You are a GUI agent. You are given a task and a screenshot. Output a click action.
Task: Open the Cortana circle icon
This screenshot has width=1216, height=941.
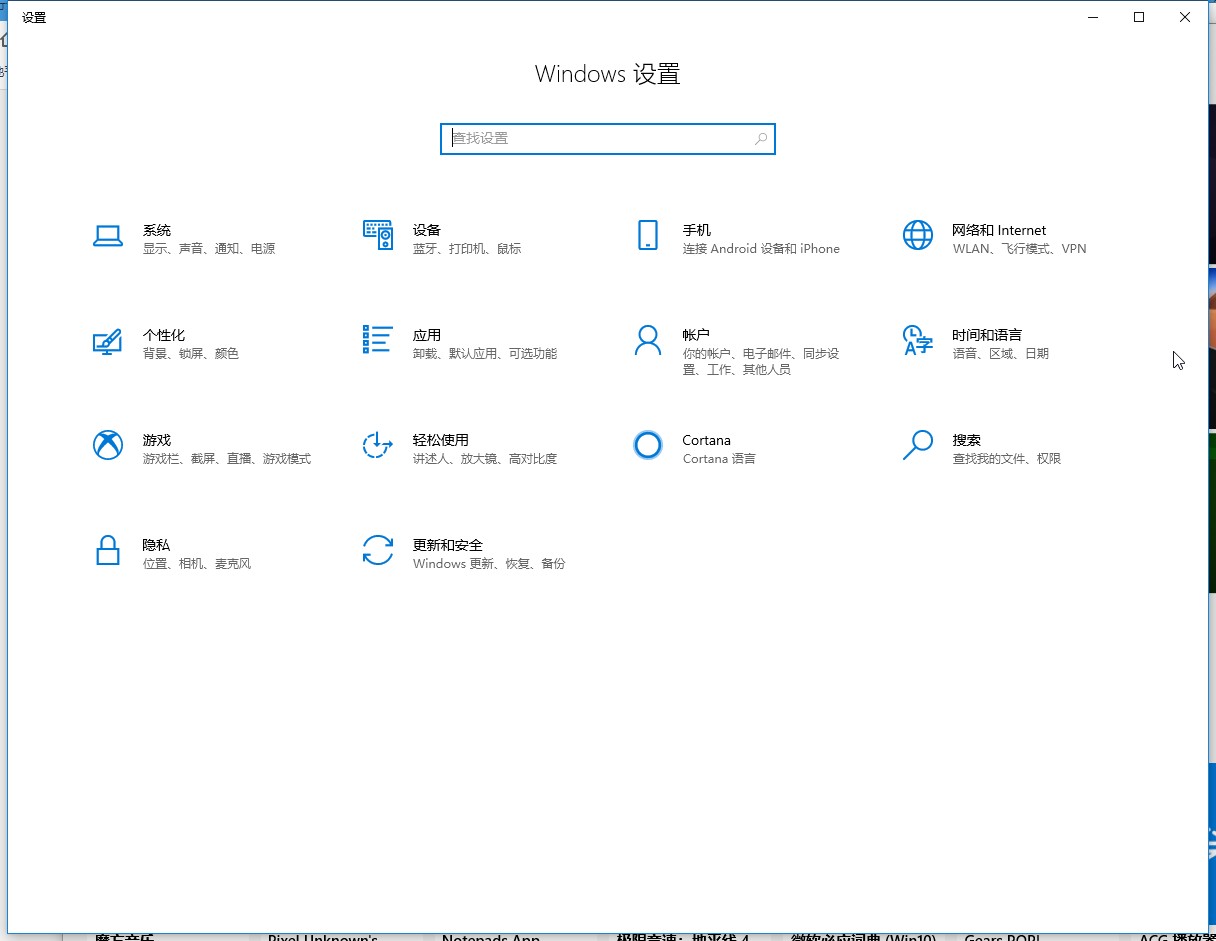pos(647,445)
